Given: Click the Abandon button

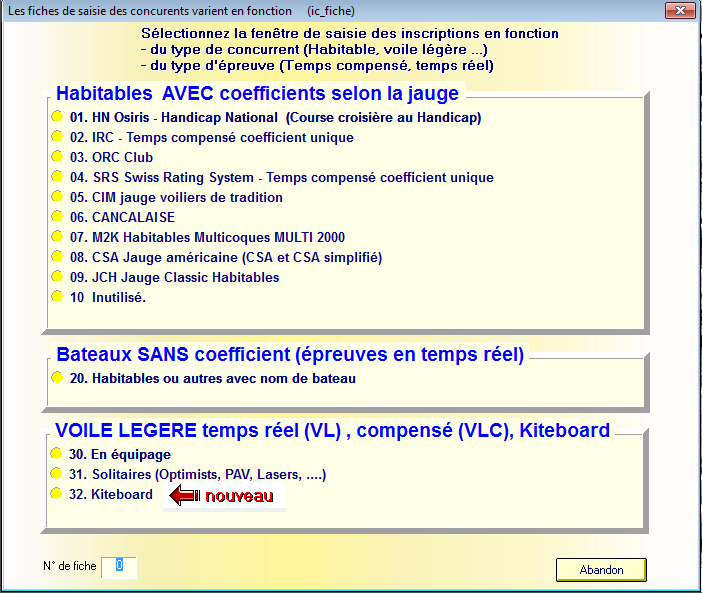Looking at the screenshot, I should pyautogui.click(x=601, y=570).
